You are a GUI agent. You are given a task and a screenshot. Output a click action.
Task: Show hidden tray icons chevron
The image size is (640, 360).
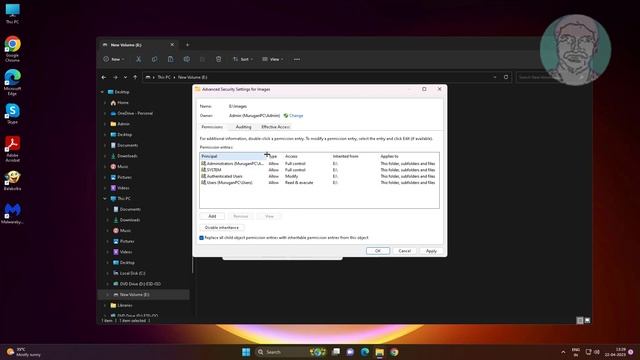pyautogui.click(x=563, y=352)
